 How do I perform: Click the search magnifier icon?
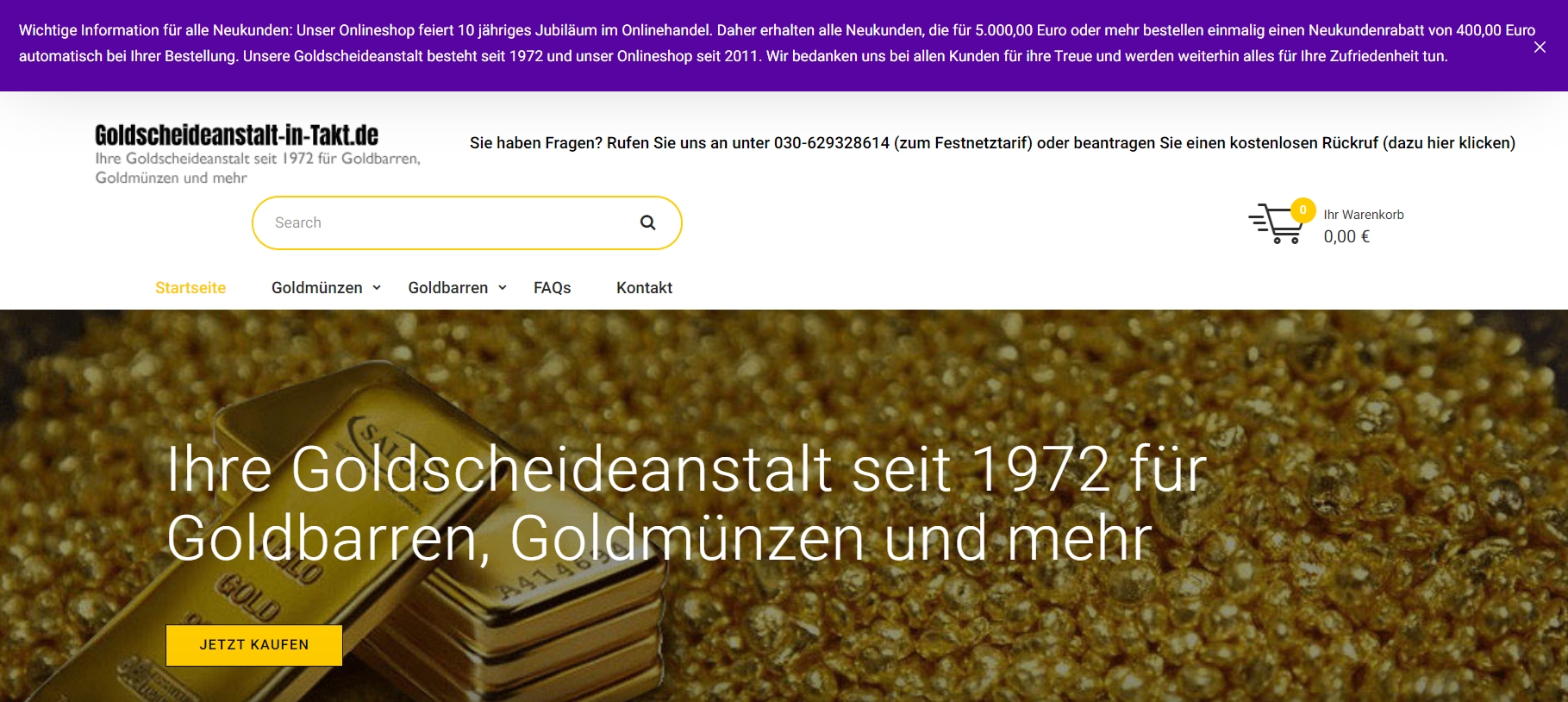click(x=647, y=223)
